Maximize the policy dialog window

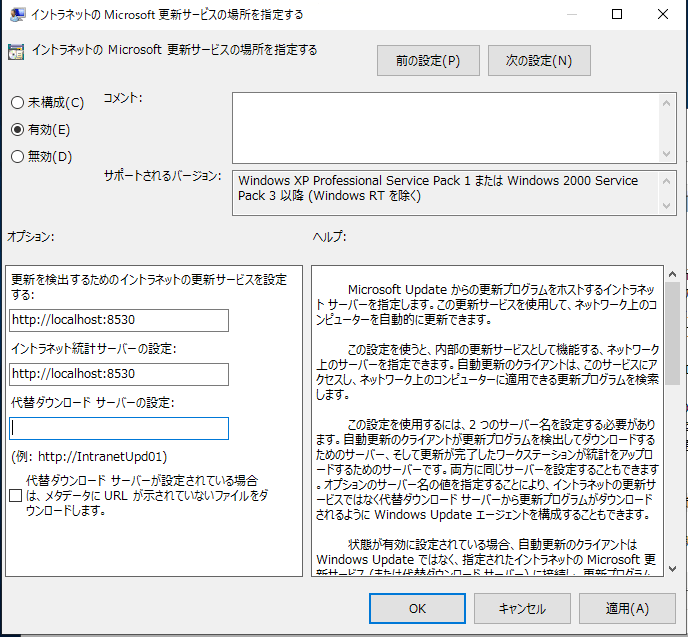pyautogui.click(x=616, y=14)
